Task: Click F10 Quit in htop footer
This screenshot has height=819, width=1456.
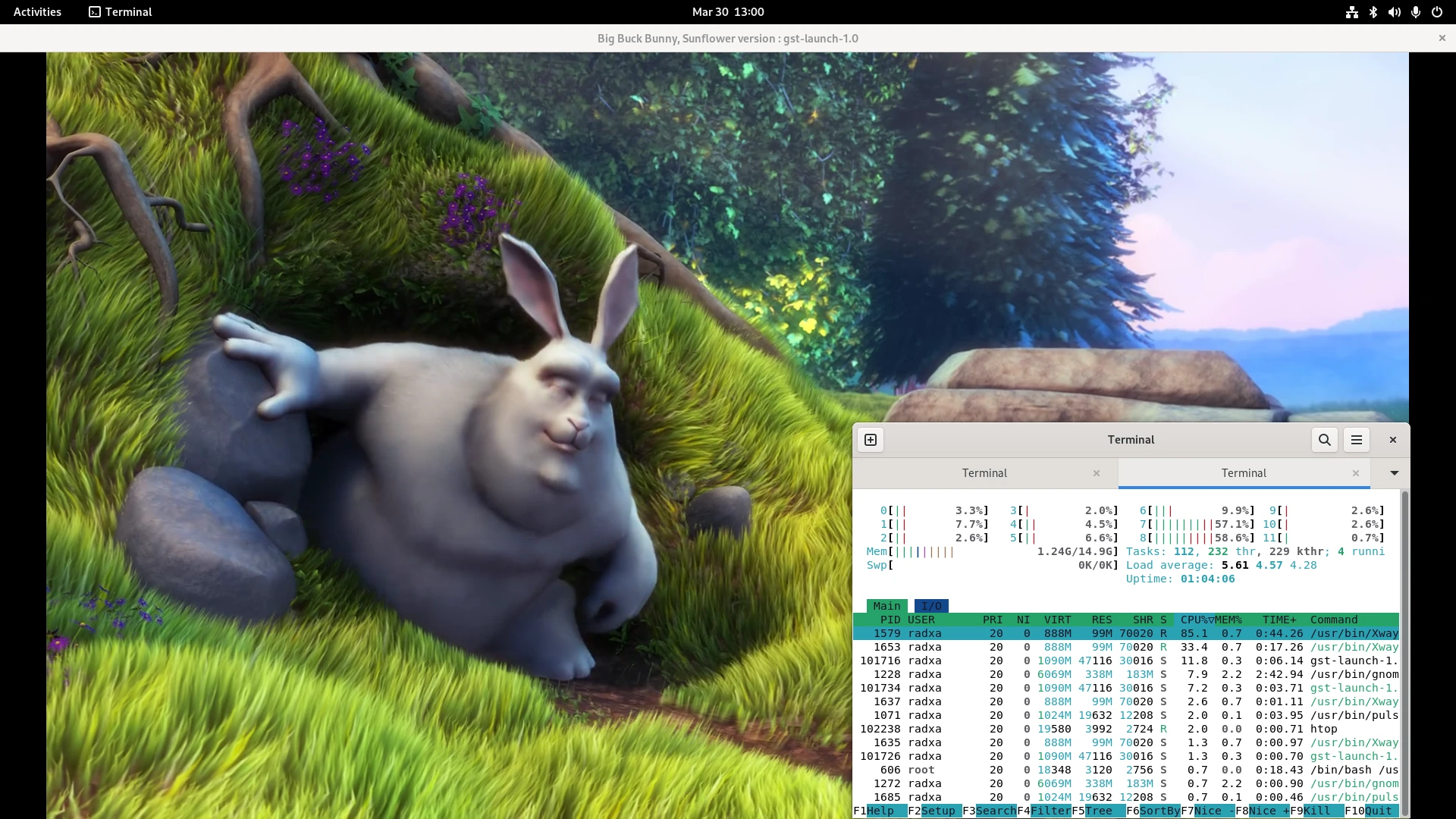Action: (x=1371, y=811)
